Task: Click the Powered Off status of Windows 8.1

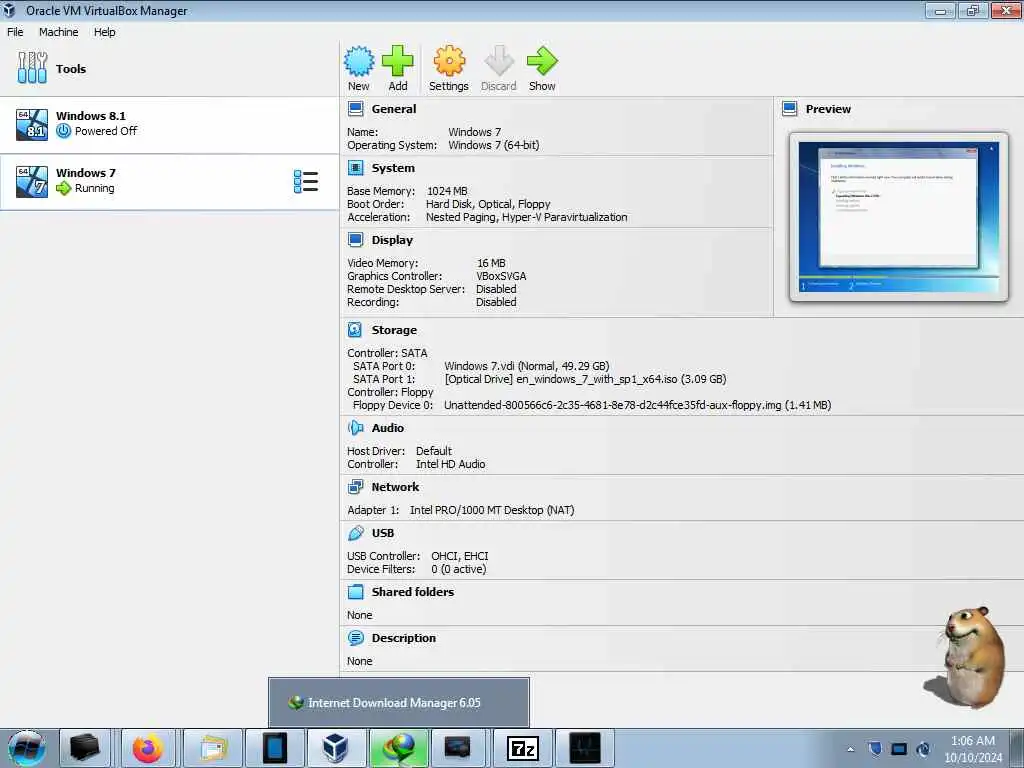Action: [x=106, y=131]
